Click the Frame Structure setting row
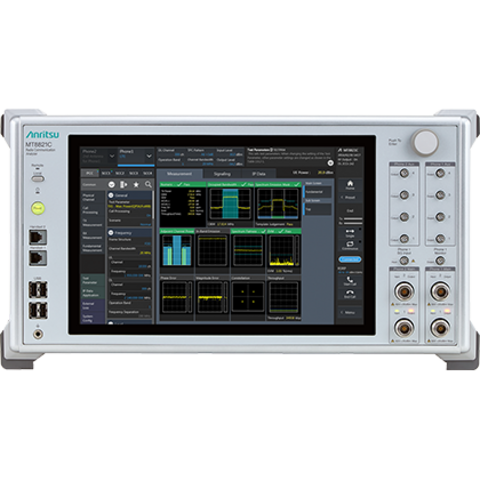This screenshot has height=480, width=480. click(x=130, y=241)
